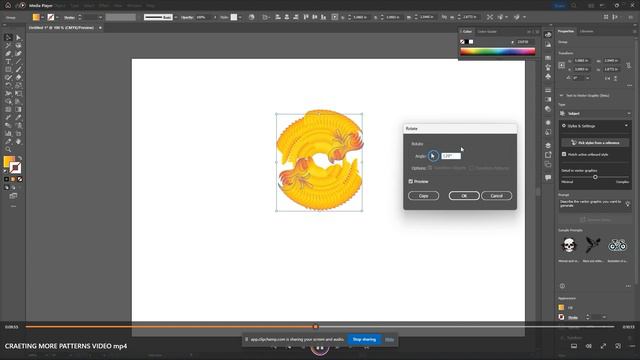Set toolbar paint mode to None
The image size is (640, 360).
20,179
